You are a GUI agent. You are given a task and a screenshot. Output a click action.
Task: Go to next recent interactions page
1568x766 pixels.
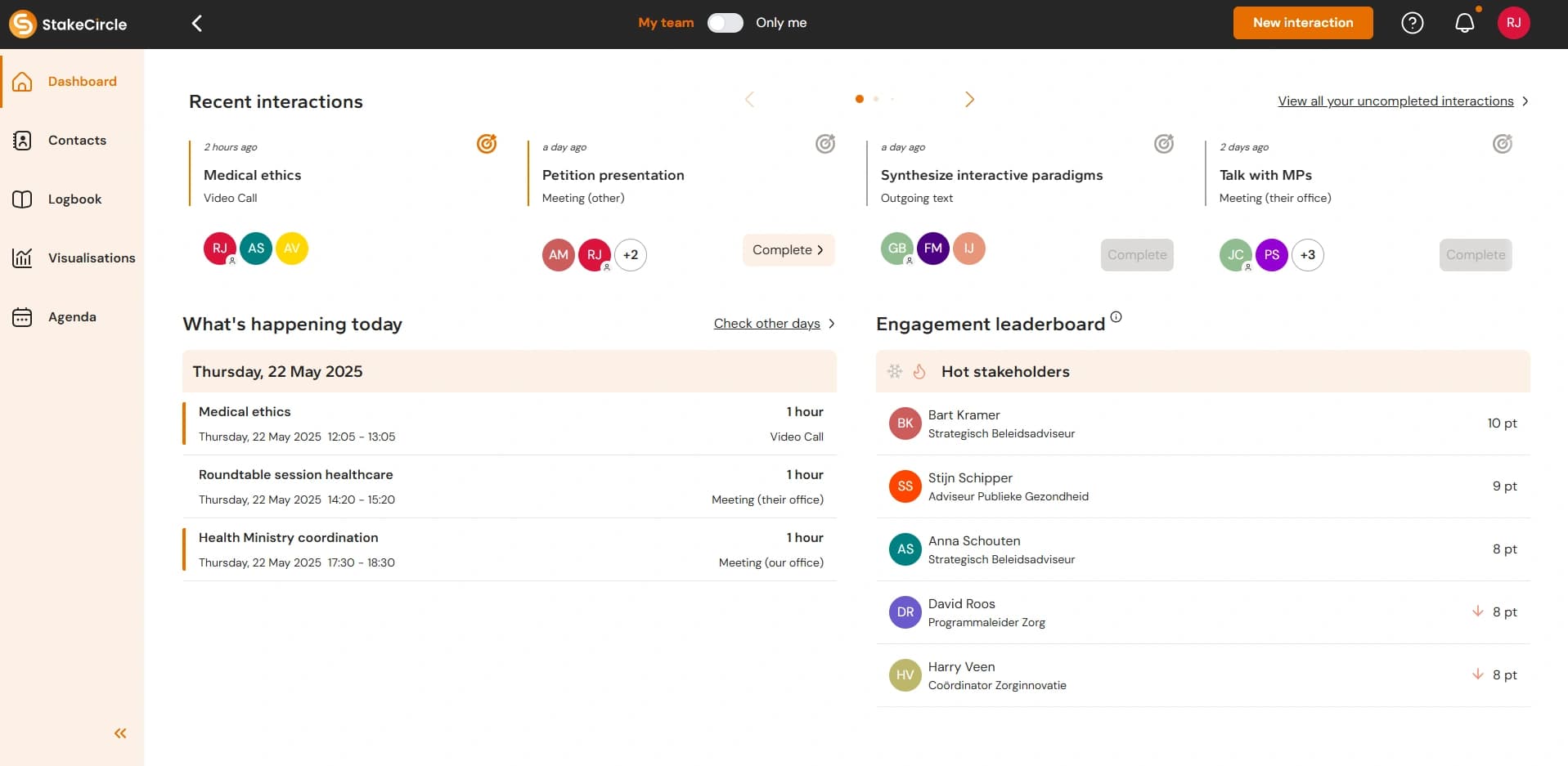[x=969, y=100]
